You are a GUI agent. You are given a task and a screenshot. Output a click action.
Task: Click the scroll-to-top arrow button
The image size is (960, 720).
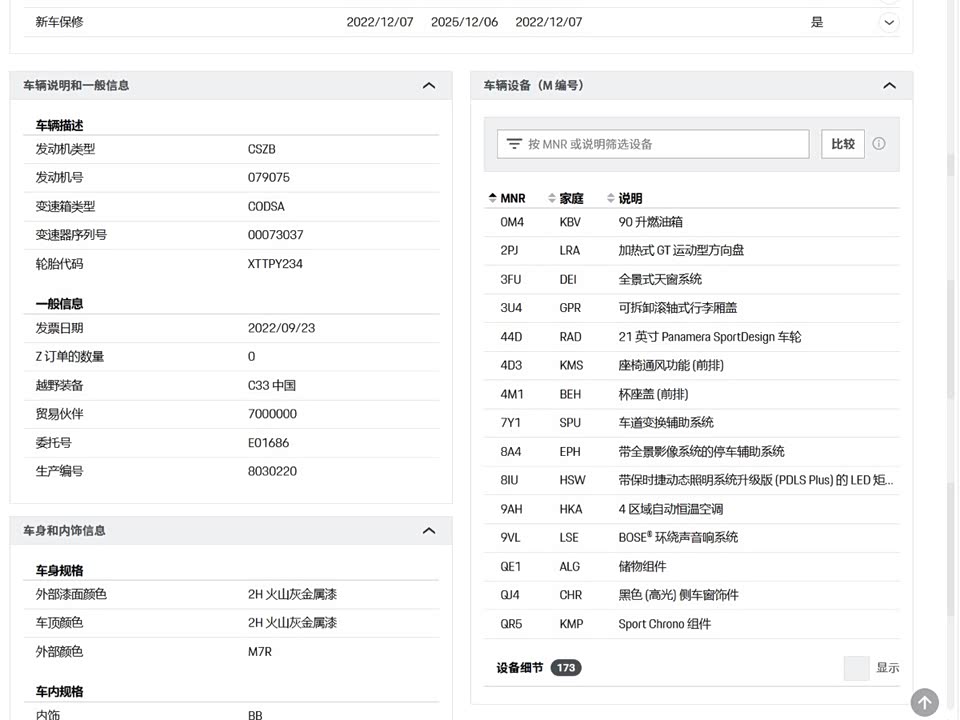click(x=924, y=703)
